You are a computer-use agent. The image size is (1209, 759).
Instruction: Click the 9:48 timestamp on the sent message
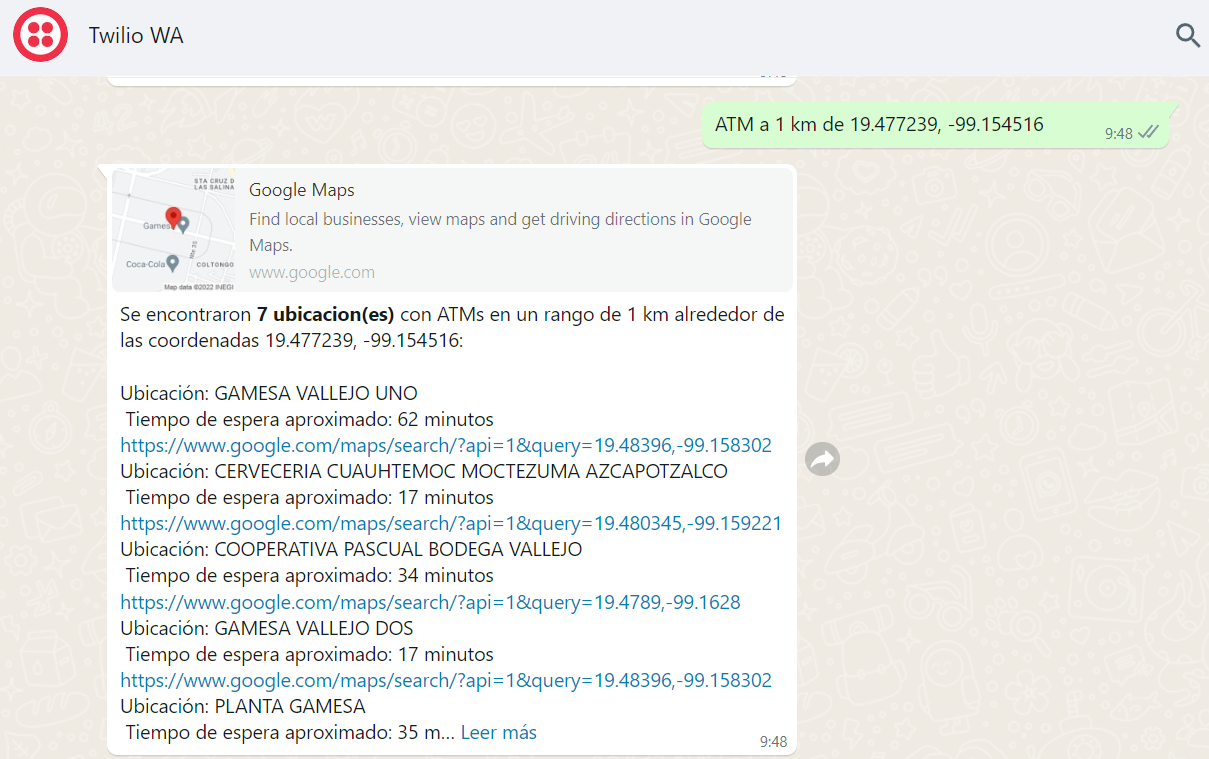click(x=1117, y=131)
